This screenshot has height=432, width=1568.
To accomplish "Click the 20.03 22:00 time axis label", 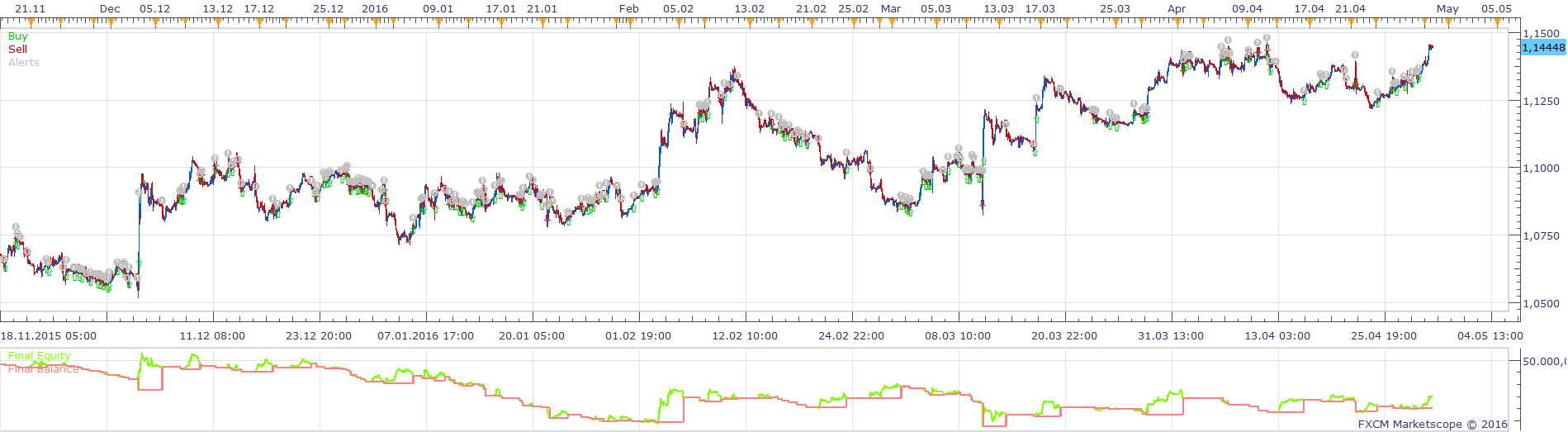I will click(1064, 336).
